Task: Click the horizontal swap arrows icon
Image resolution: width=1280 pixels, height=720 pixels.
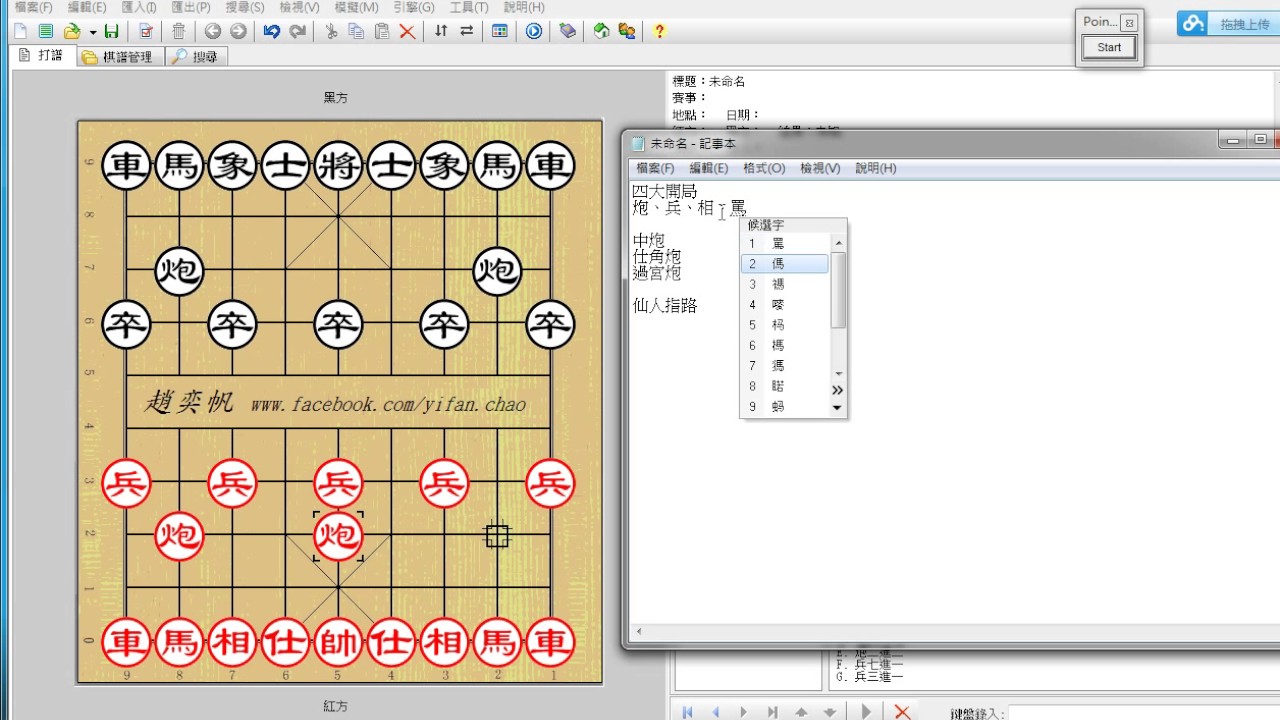Action: (467, 31)
